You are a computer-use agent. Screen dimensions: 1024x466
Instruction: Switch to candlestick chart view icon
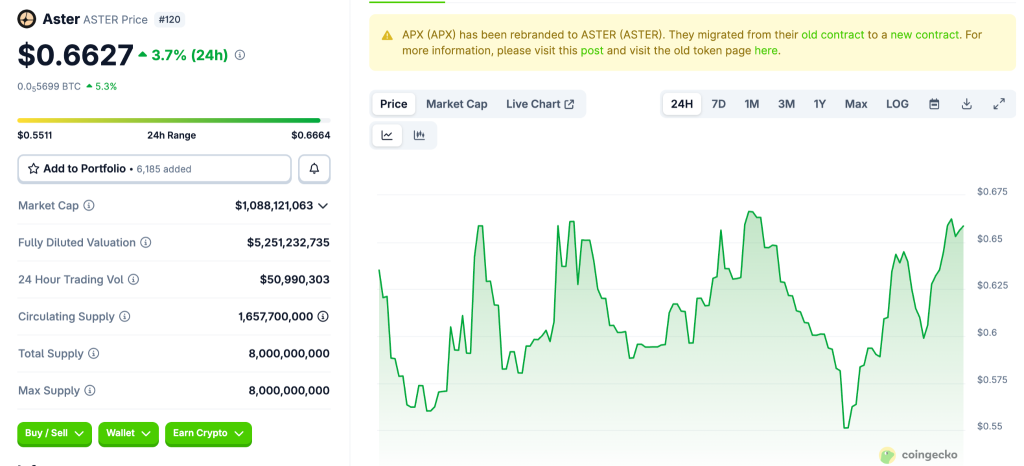click(x=419, y=135)
